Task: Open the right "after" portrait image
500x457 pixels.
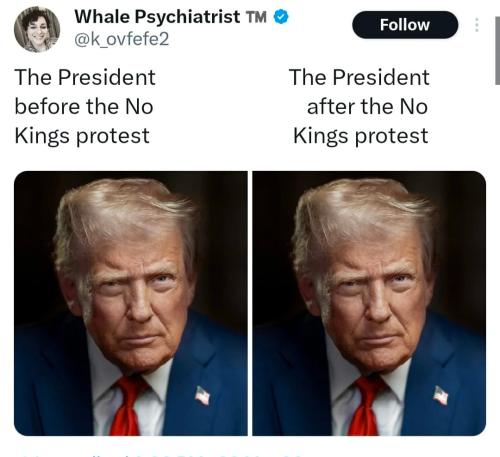Action: 369,303
